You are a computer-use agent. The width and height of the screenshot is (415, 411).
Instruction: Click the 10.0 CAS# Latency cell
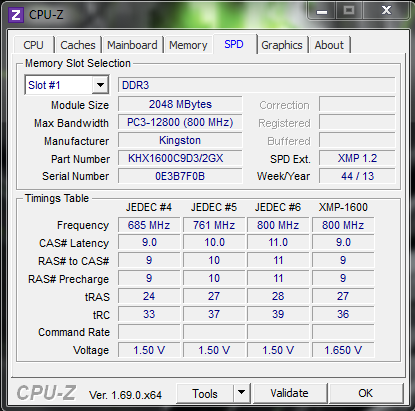[214, 242]
